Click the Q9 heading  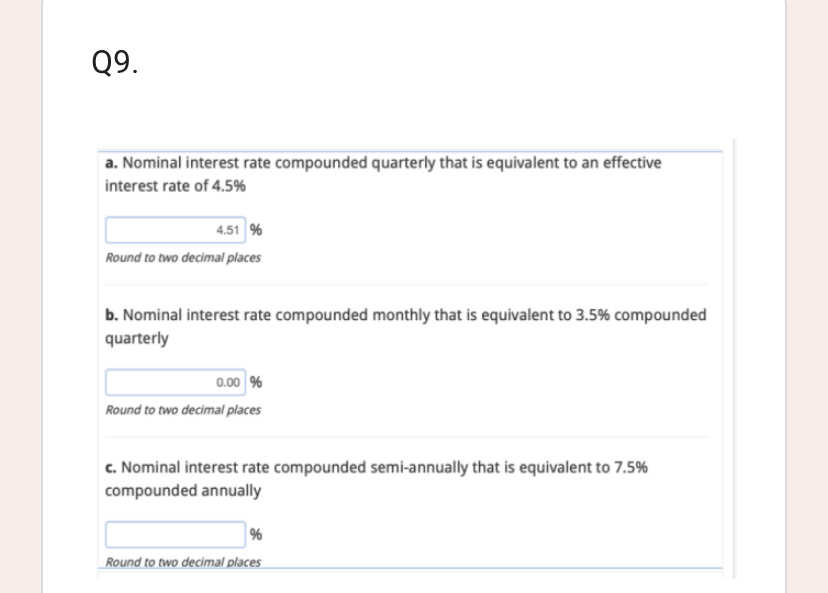point(114,64)
